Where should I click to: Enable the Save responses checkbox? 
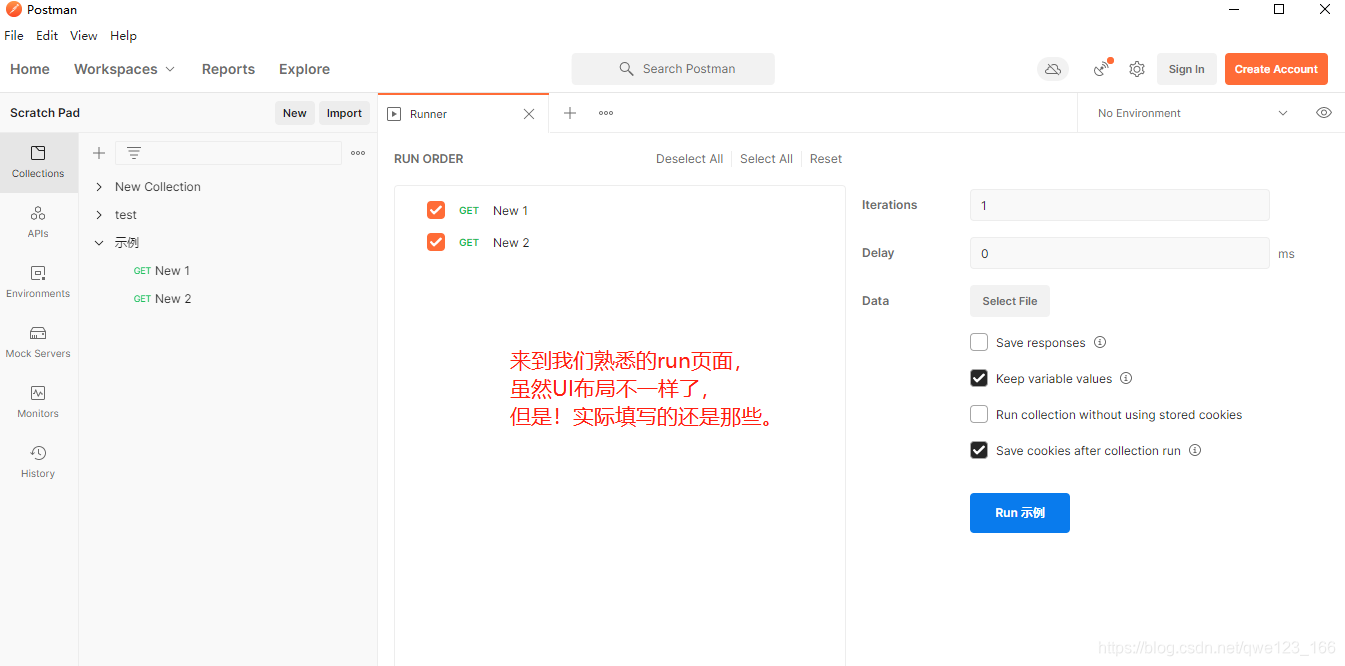979,342
